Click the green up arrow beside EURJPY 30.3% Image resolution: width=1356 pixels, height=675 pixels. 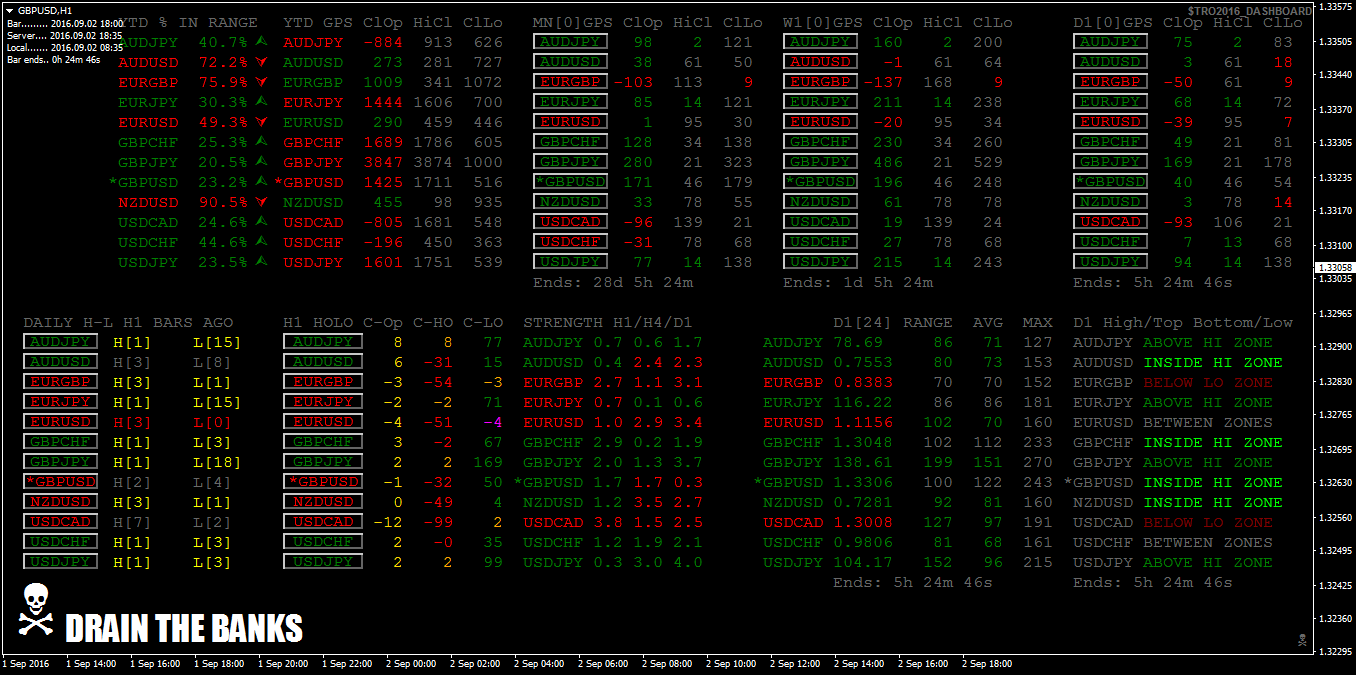click(x=262, y=101)
